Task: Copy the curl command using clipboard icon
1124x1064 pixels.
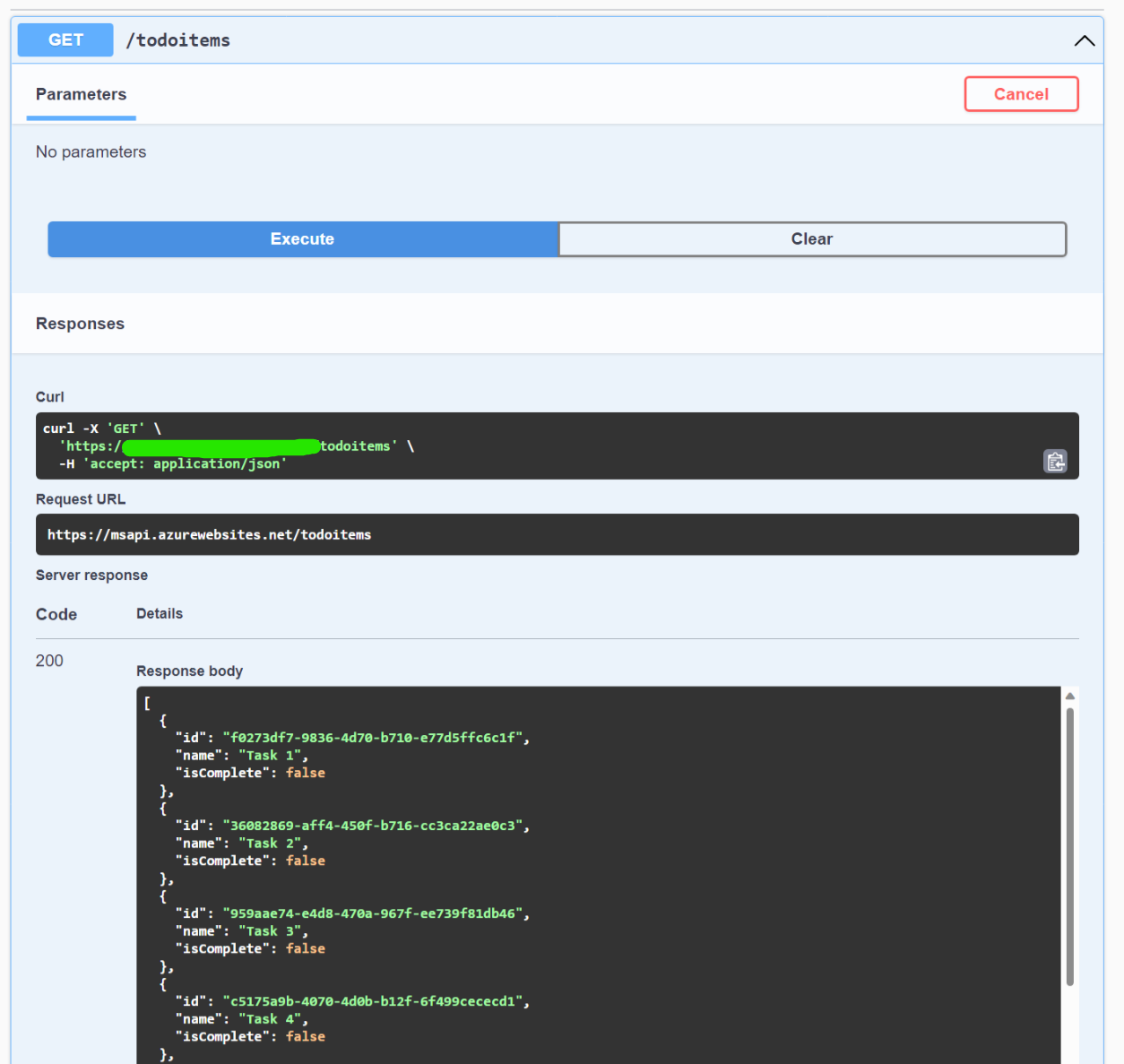Action: coord(1055,461)
